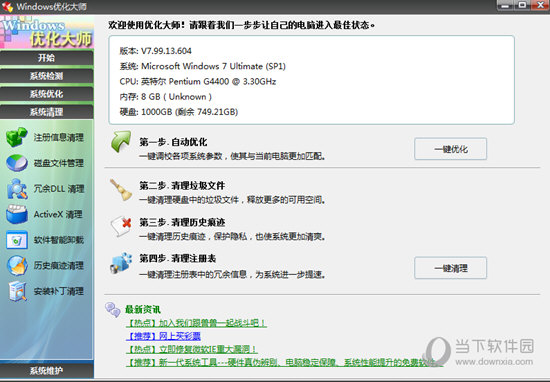This screenshot has width=550, height=382.
Task: Click the Windows优化大师 title bar app icon
Action: click(x=8, y=7)
